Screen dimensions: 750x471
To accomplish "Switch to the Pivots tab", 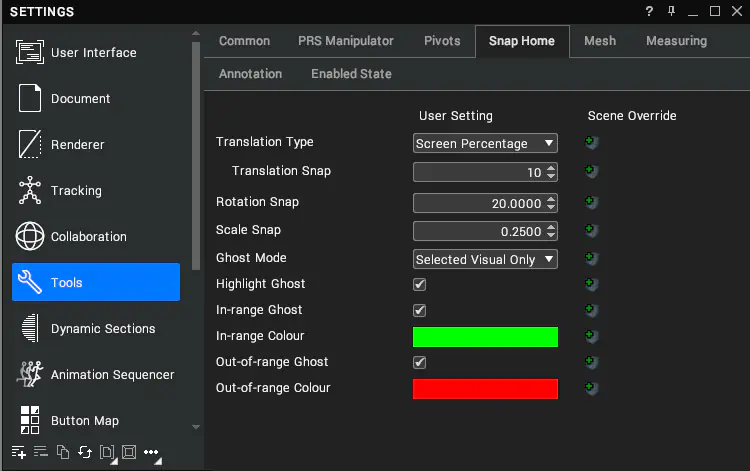I will [442, 41].
